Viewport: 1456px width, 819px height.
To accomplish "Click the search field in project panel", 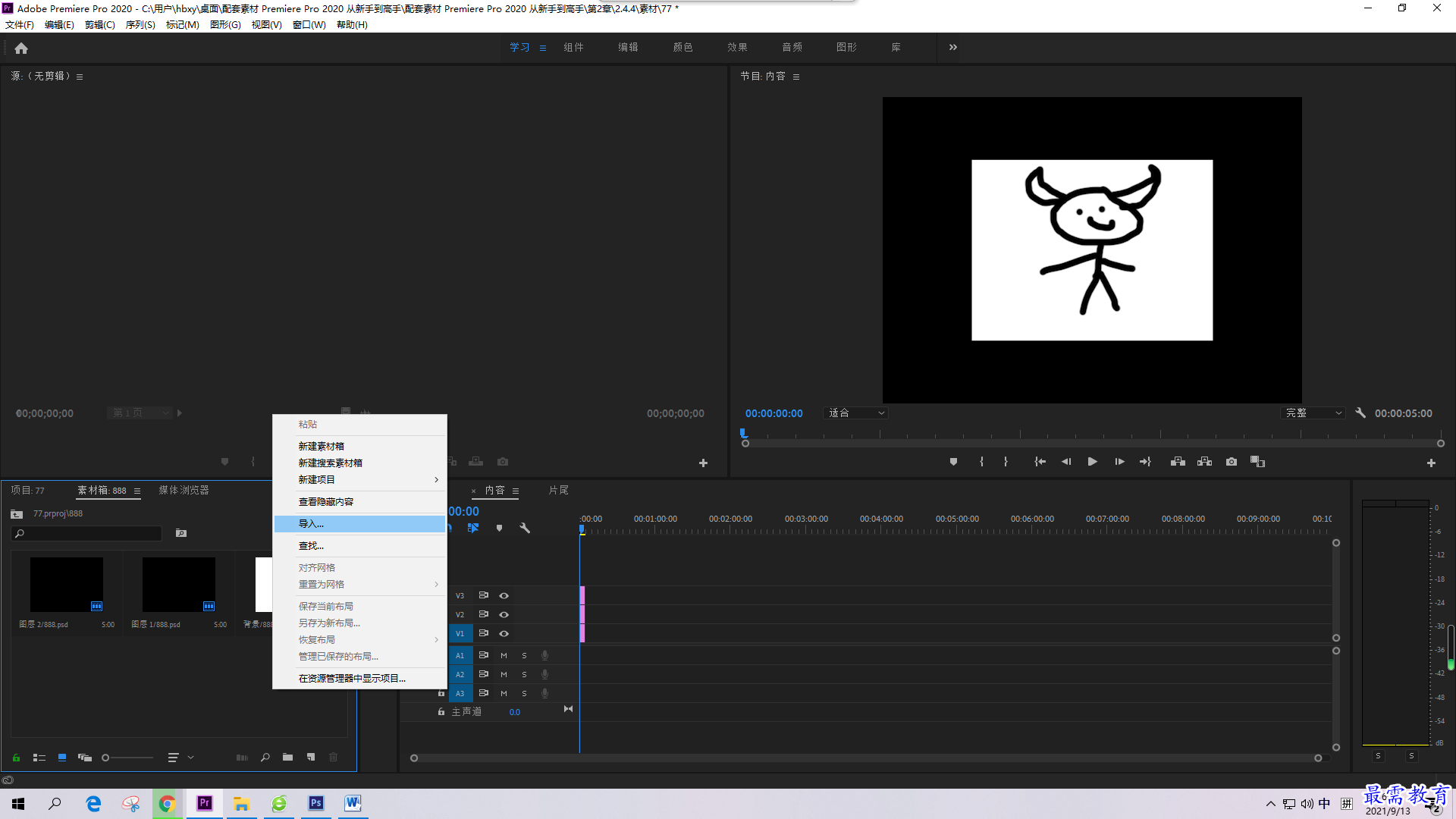I will coord(86,534).
